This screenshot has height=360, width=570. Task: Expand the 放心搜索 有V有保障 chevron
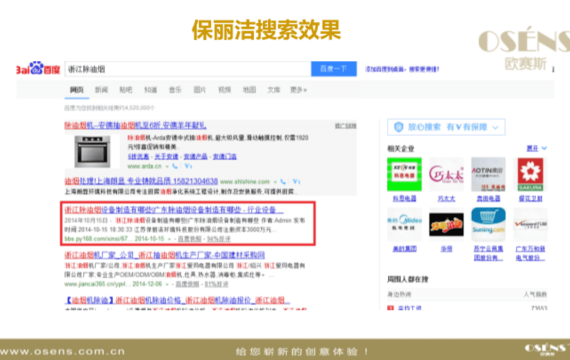495,127
